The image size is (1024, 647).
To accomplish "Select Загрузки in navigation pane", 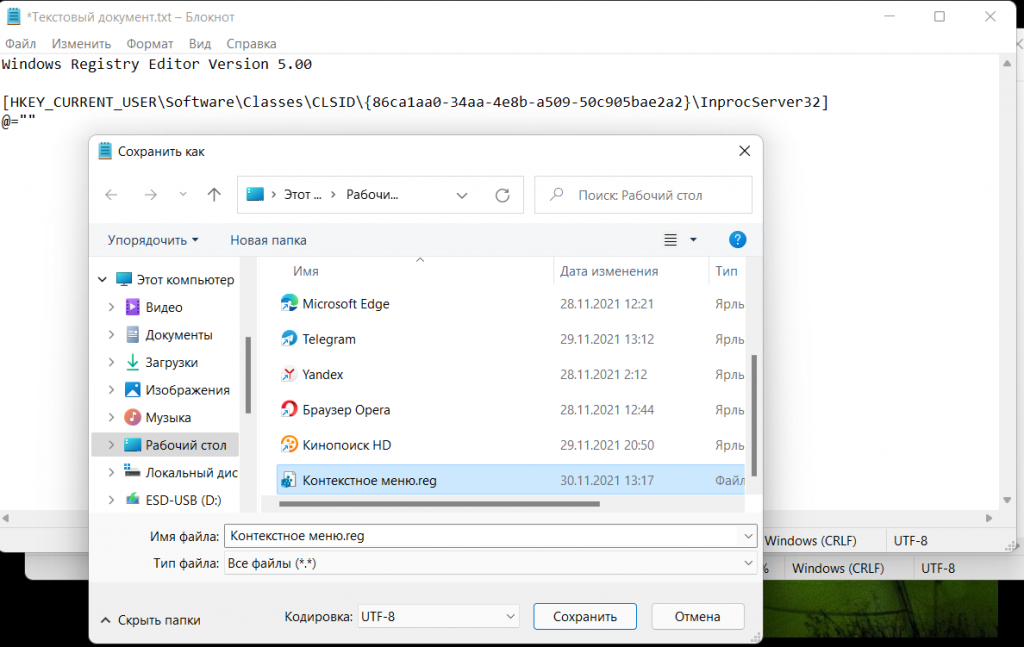I will click(x=171, y=362).
